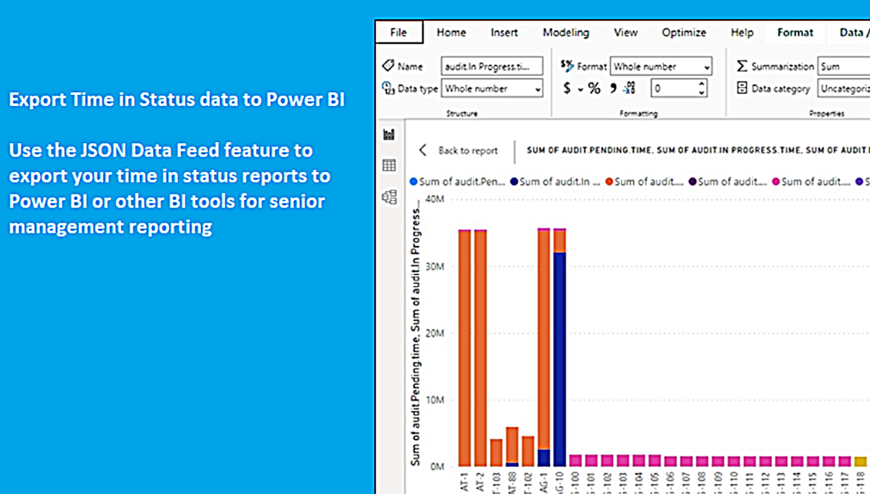This screenshot has width=870, height=494.
Task: Click the Data category icon
Action: point(742,88)
